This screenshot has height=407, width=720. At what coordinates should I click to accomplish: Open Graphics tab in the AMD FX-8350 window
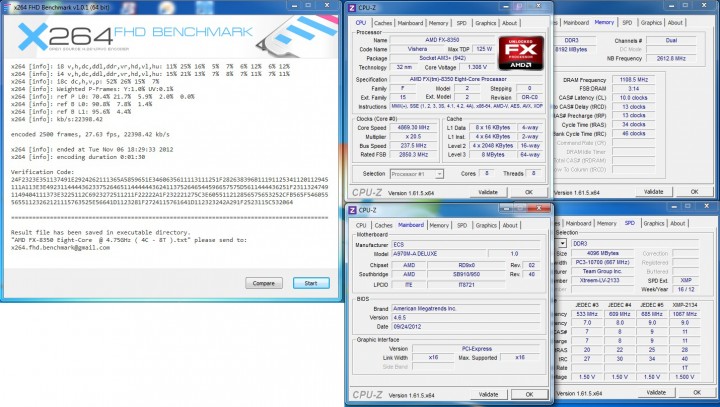click(x=485, y=23)
